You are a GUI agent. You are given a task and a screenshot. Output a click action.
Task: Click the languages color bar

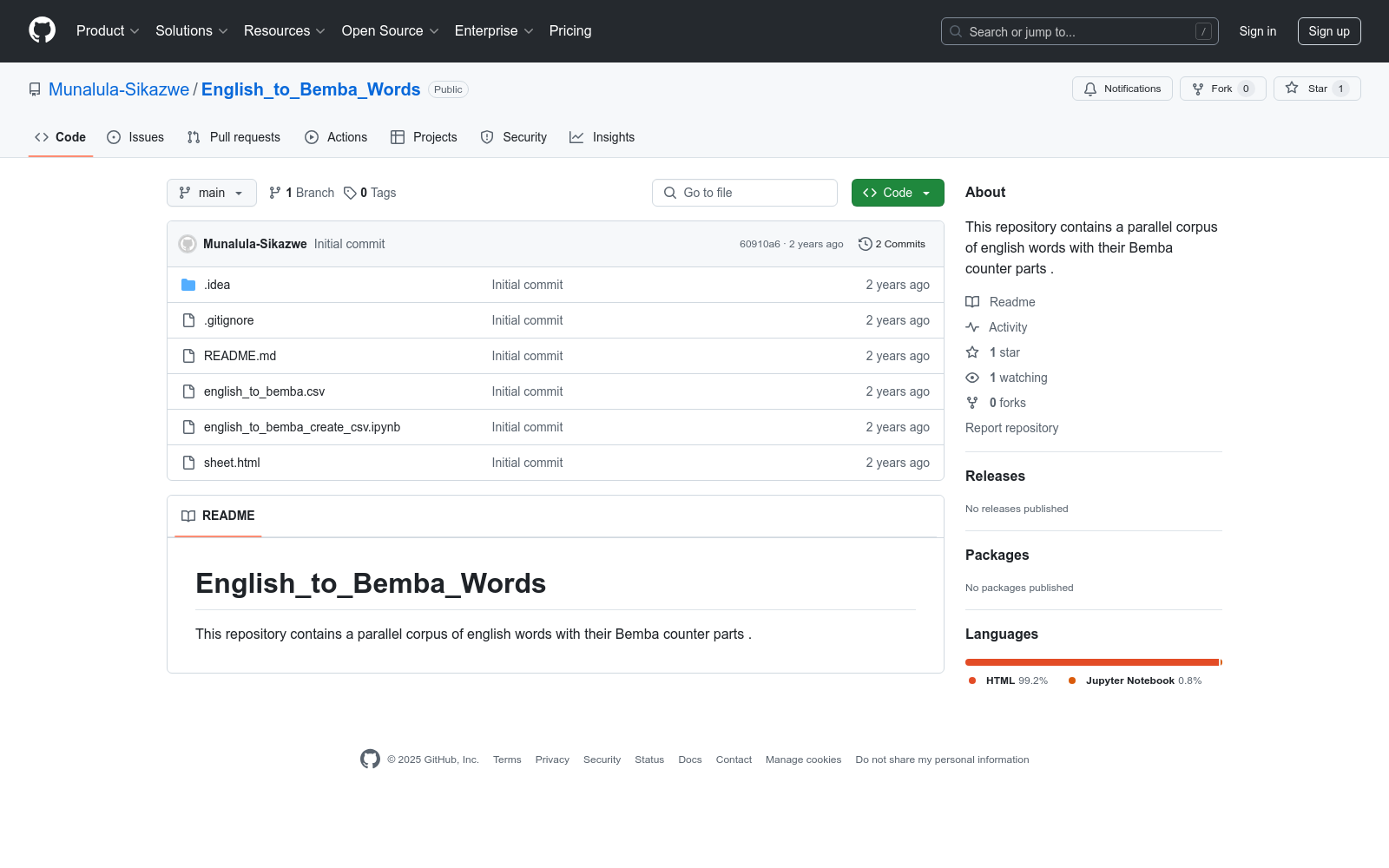pos(1094,662)
